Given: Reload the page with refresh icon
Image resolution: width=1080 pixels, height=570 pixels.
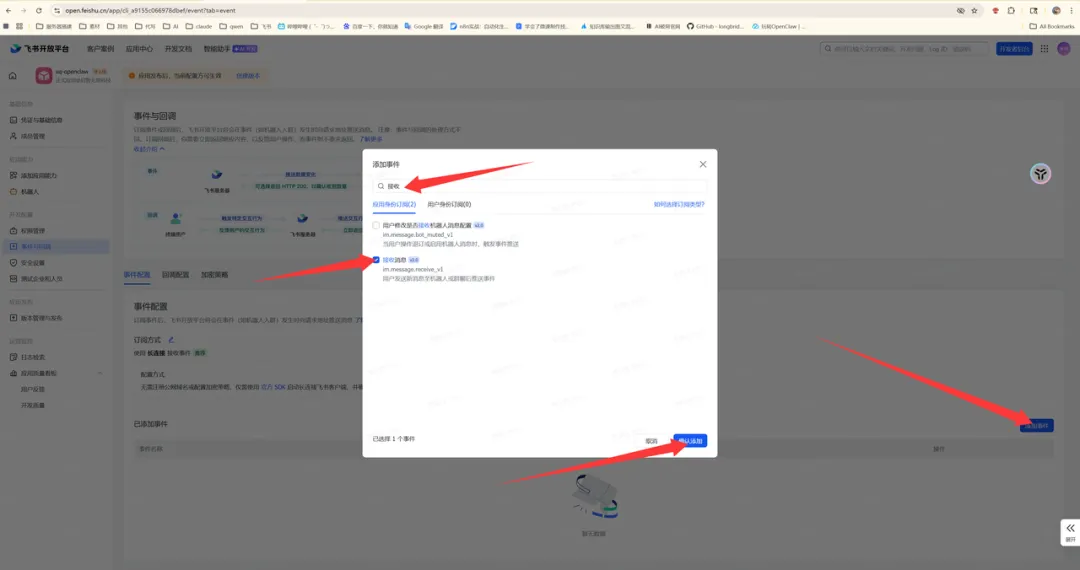Looking at the screenshot, I should [x=39, y=10].
